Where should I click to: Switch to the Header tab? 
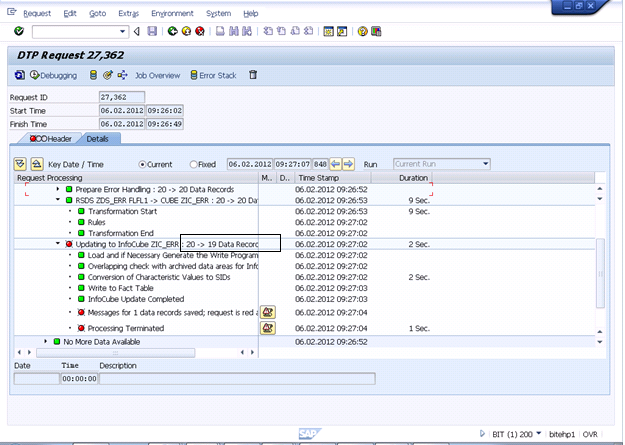(50, 139)
